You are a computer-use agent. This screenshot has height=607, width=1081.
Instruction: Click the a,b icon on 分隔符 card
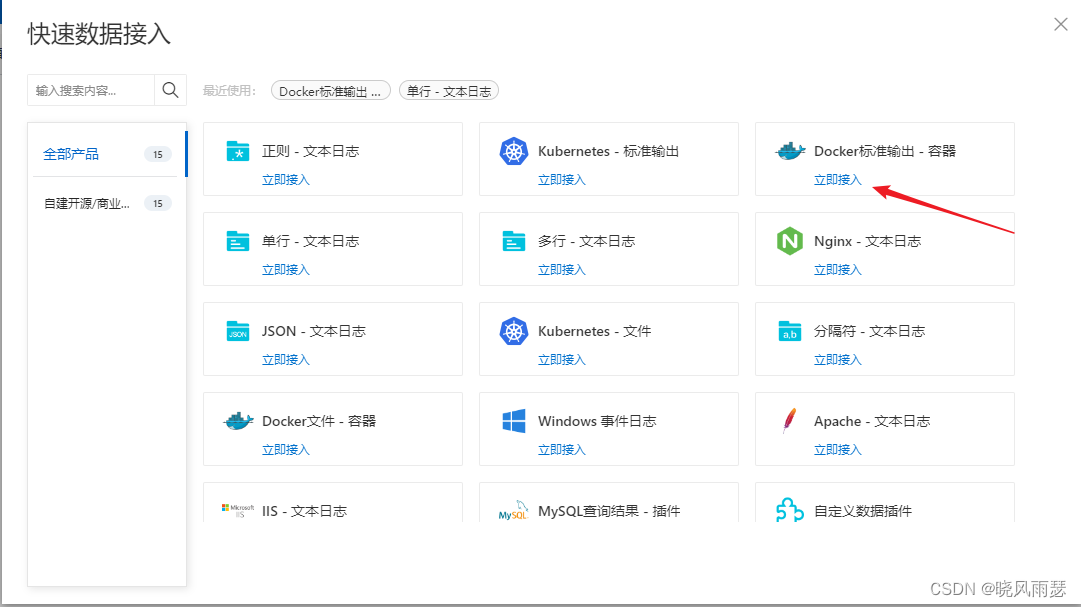[789, 330]
